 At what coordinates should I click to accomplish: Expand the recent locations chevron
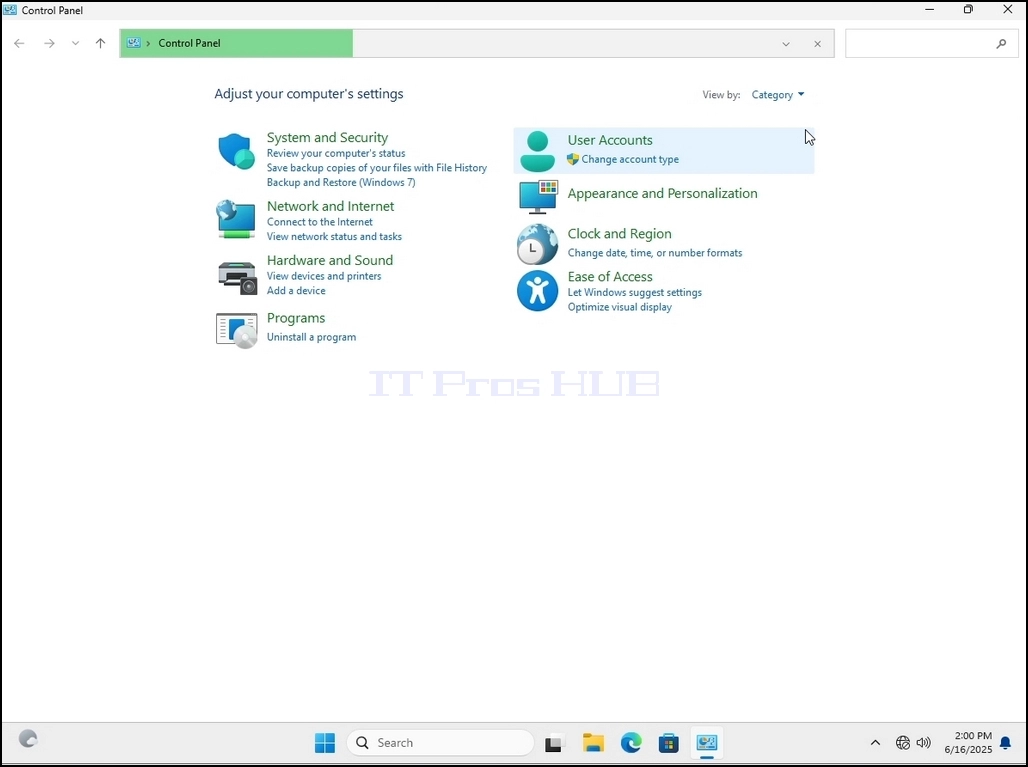(75, 43)
